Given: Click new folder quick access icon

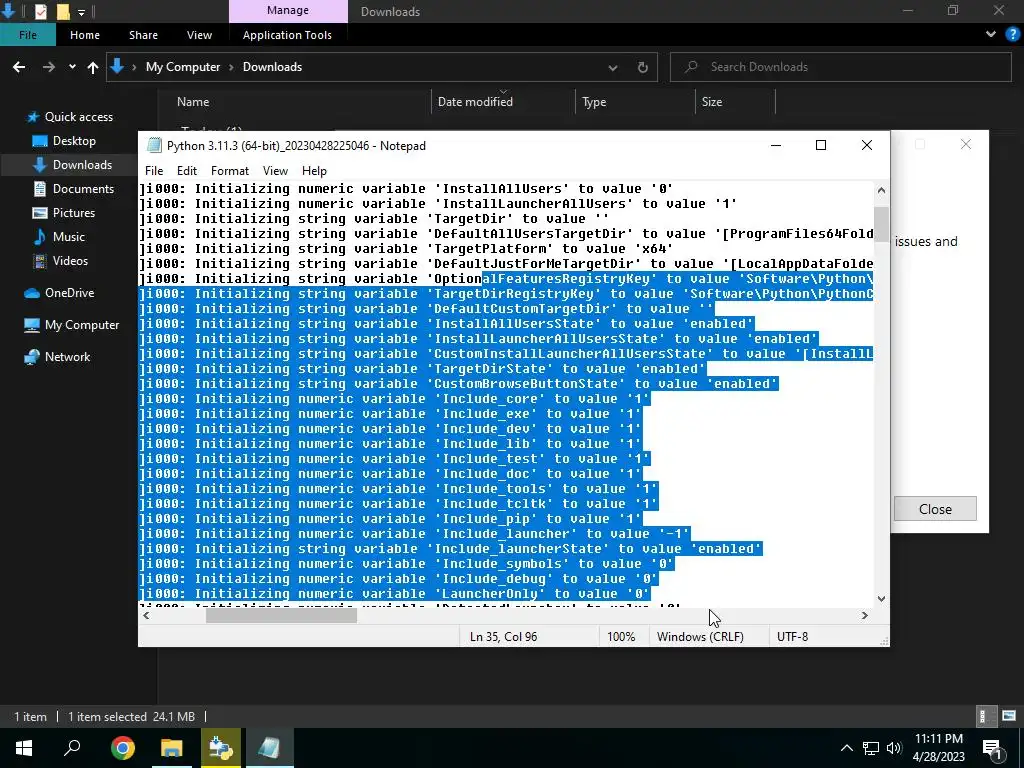Looking at the screenshot, I should pos(63,11).
